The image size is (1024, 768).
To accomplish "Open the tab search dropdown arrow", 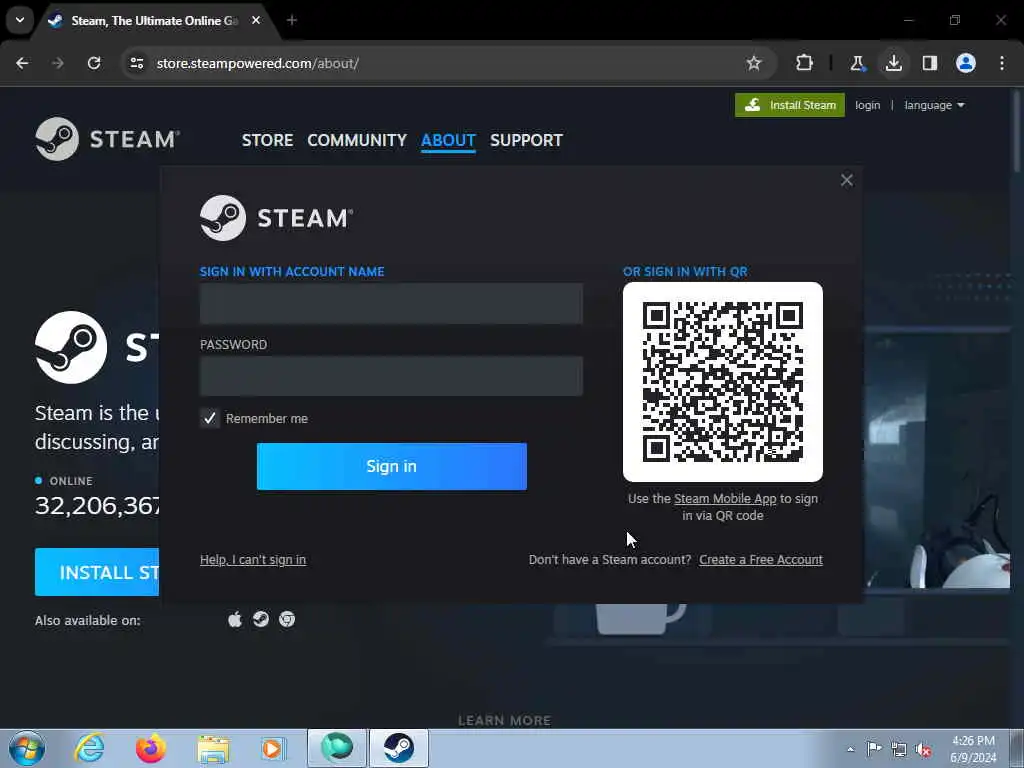I will click(x=20, y=20).
